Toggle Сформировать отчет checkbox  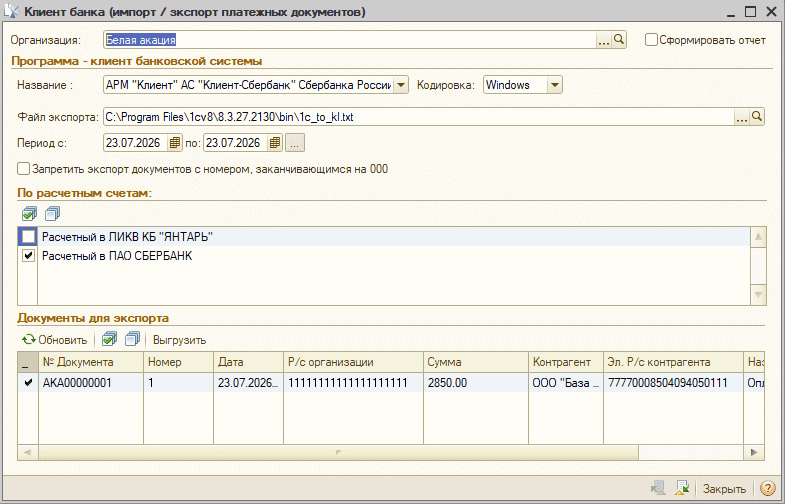(651, 40)
